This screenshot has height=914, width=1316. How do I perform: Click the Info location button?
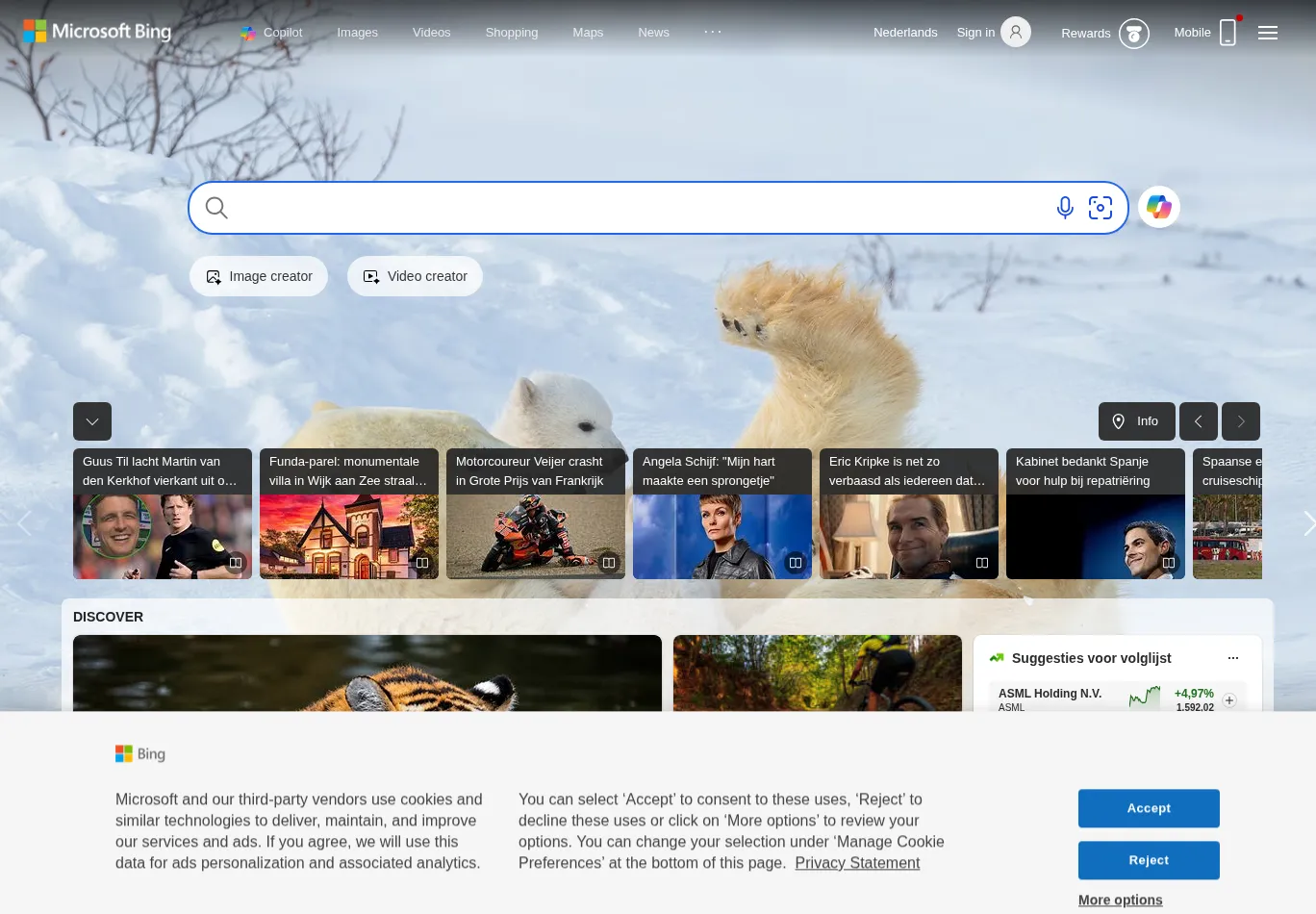click(x=1136, y=421)
